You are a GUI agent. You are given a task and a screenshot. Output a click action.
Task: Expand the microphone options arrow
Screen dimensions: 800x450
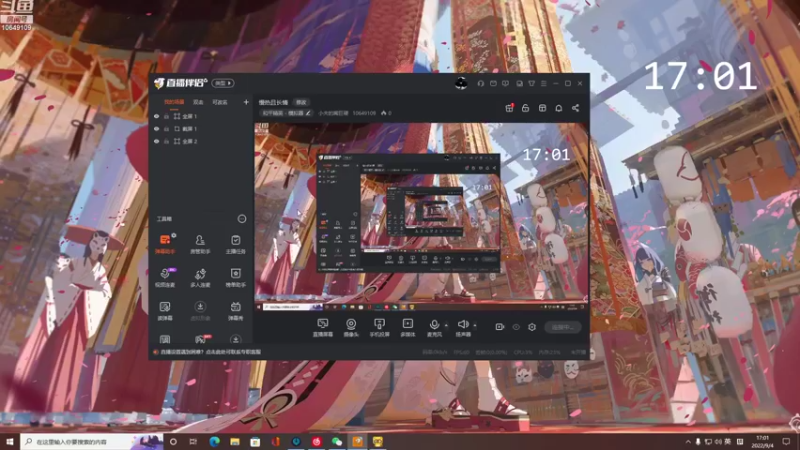tap(446, 325)
